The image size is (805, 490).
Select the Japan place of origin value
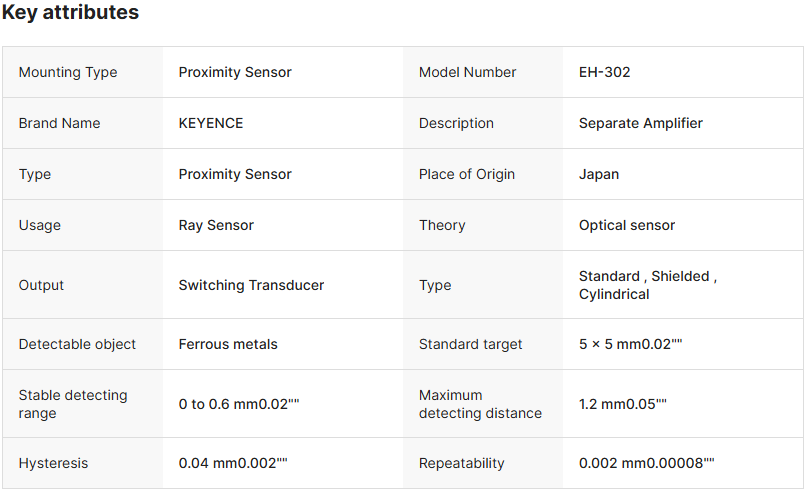[x=599, y=174]
